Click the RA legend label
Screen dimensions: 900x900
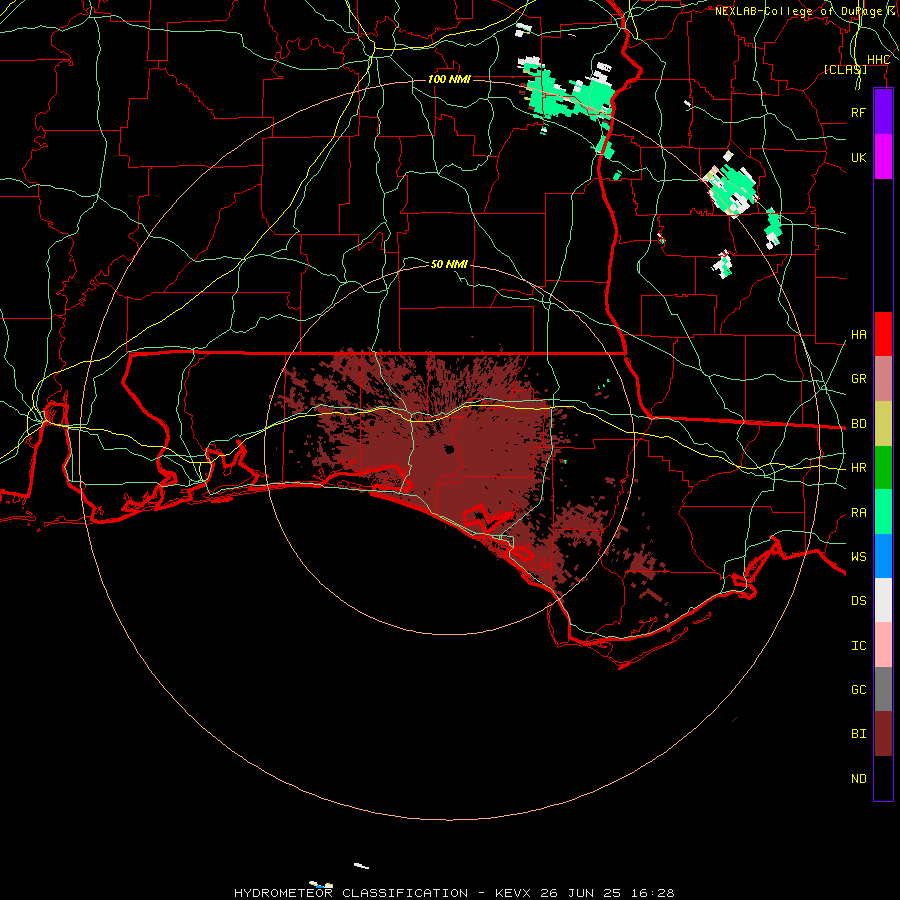coord(858,513)
